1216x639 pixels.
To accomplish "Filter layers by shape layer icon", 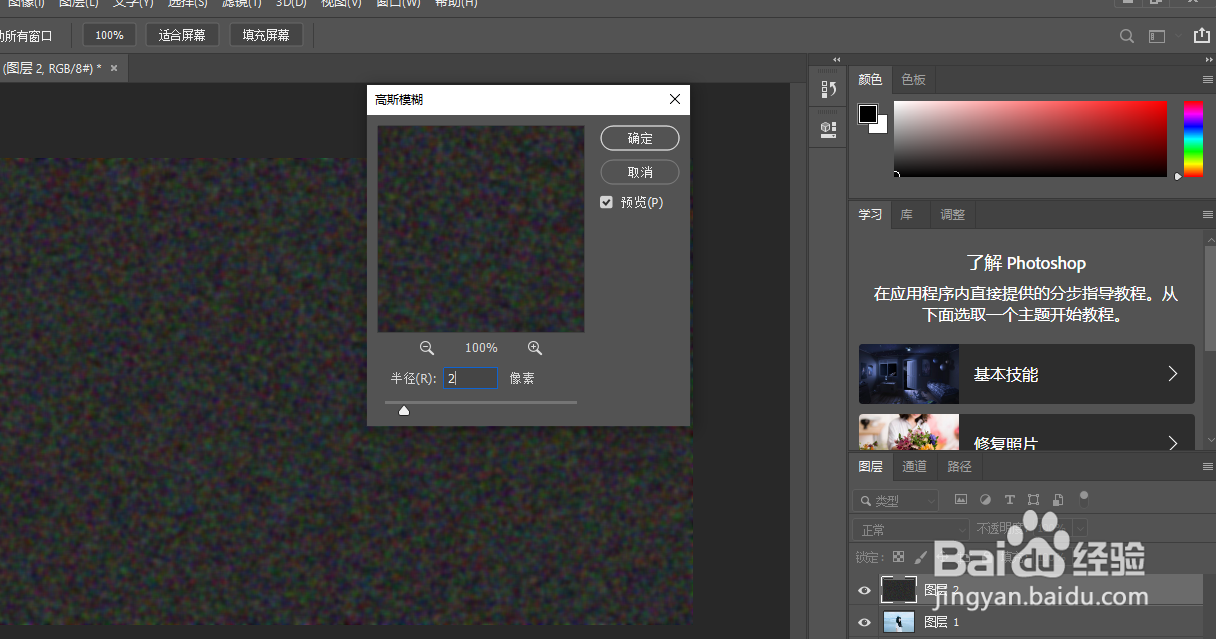I will click(x=1033, y=499).
